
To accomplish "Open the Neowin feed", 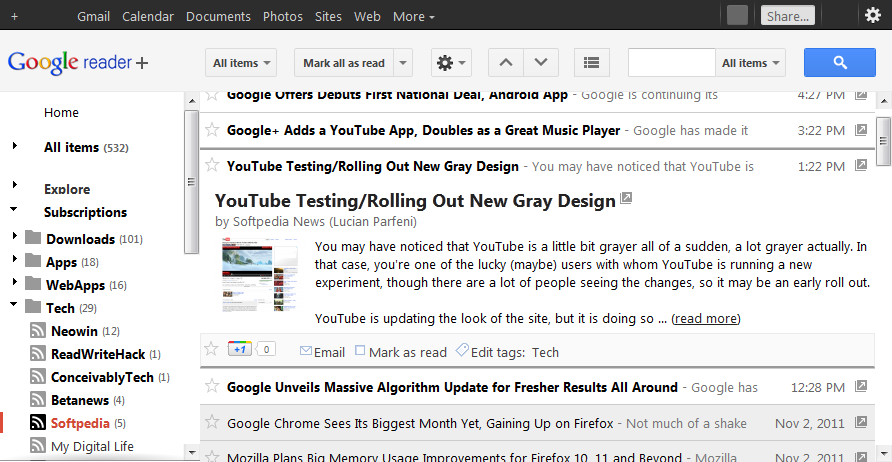I will pos(75,331).
